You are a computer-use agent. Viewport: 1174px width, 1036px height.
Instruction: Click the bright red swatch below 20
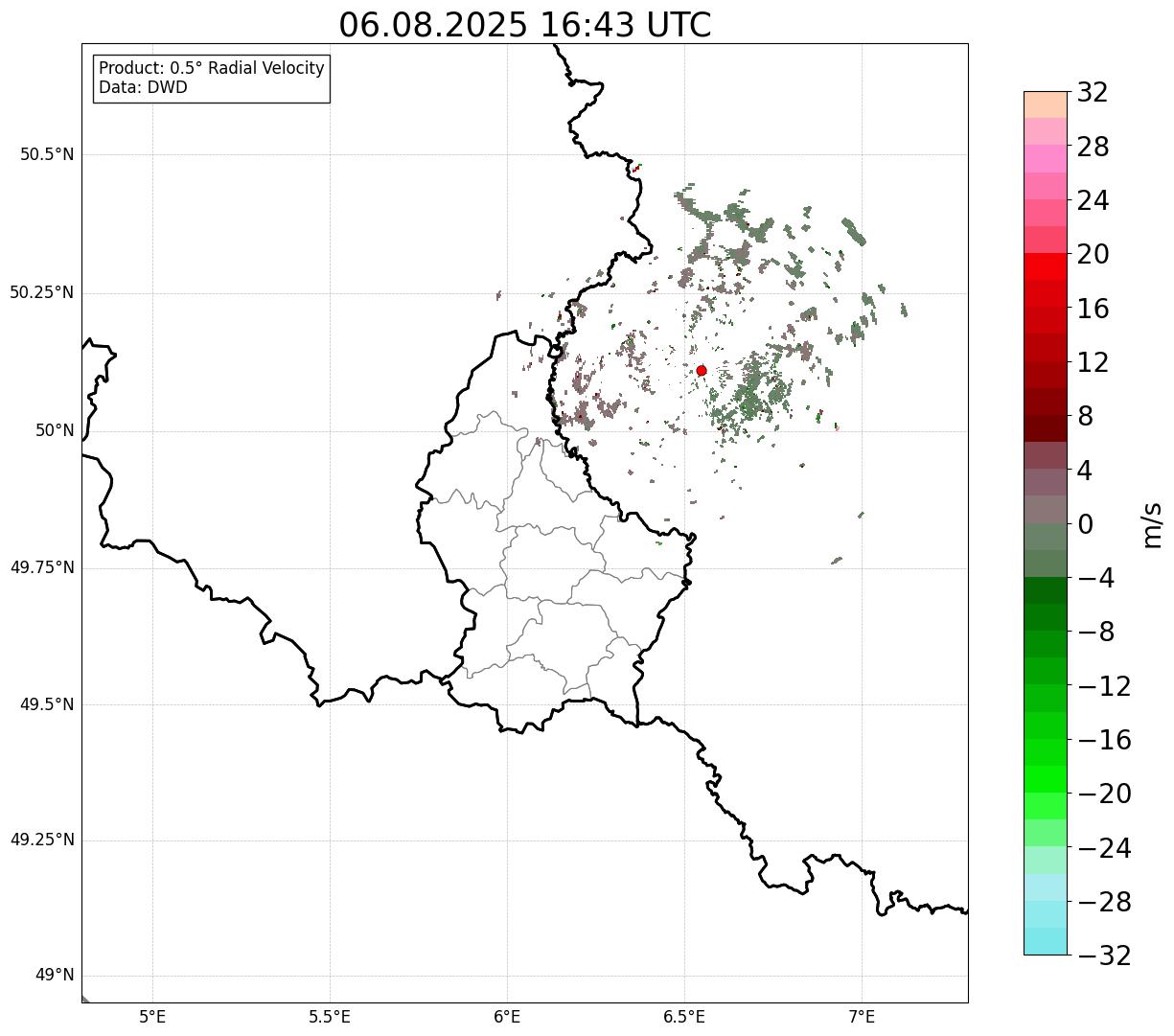pyautogui.click(x=1045, y=266)
